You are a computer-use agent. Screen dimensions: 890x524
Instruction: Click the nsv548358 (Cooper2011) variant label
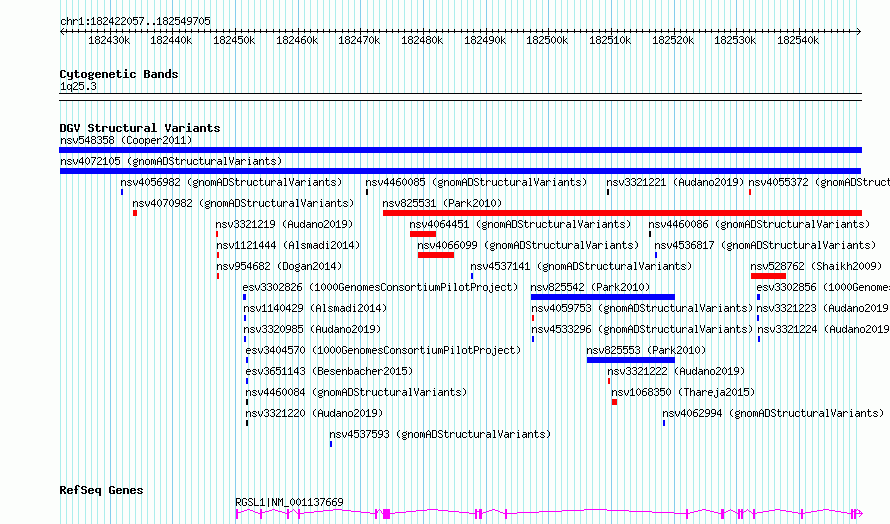(126, 140)
